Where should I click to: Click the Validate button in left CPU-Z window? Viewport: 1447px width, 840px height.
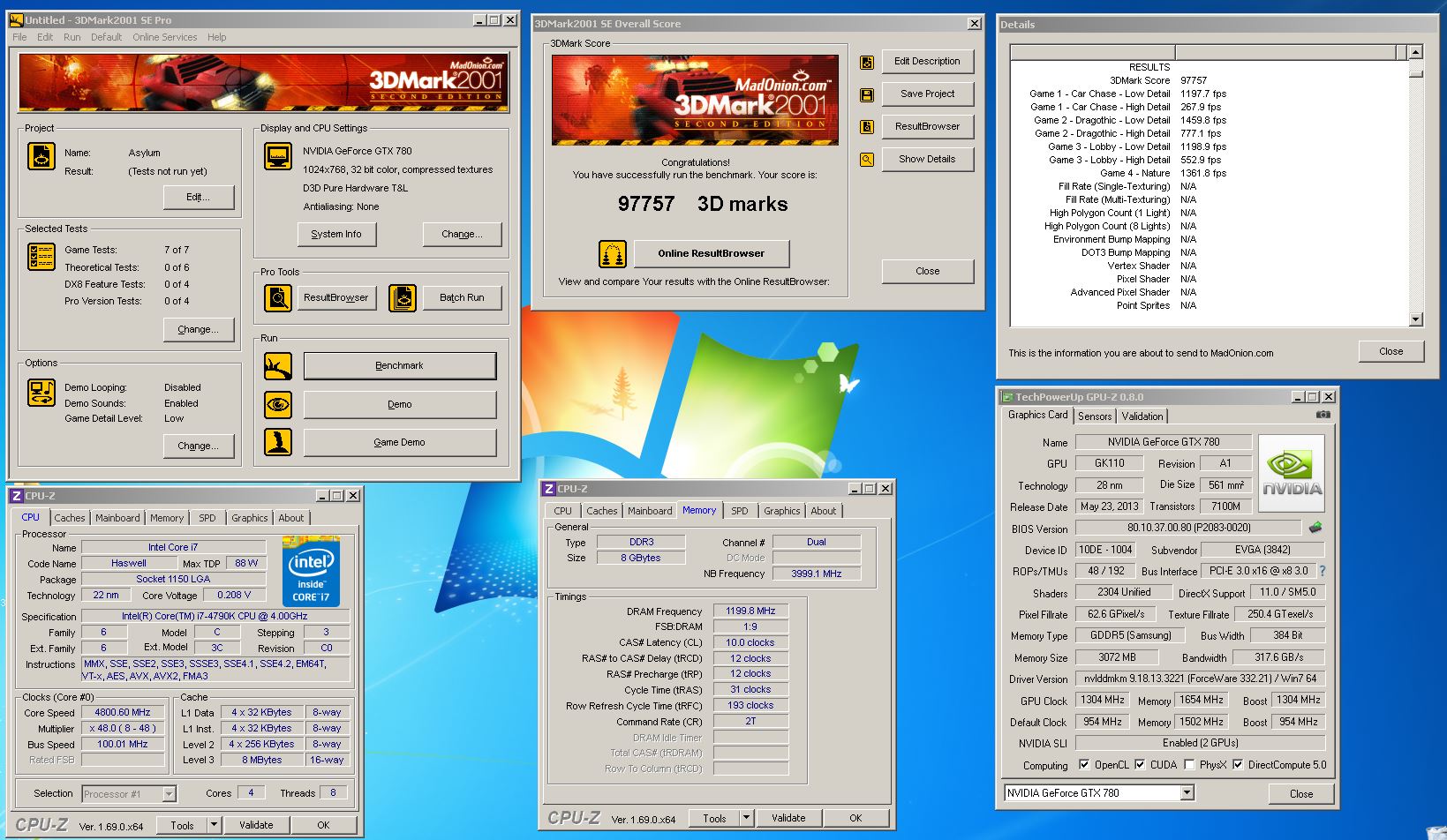pos(256,825)
